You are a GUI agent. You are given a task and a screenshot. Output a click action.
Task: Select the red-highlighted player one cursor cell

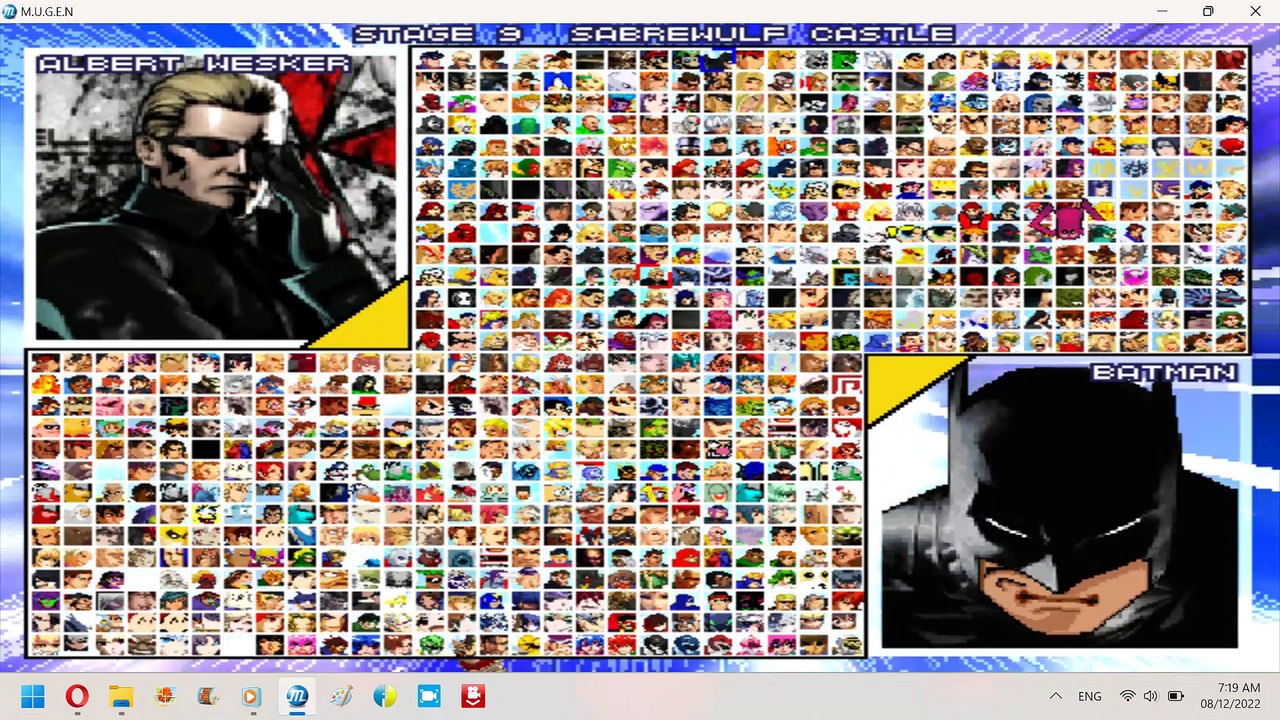coord(655,275)
